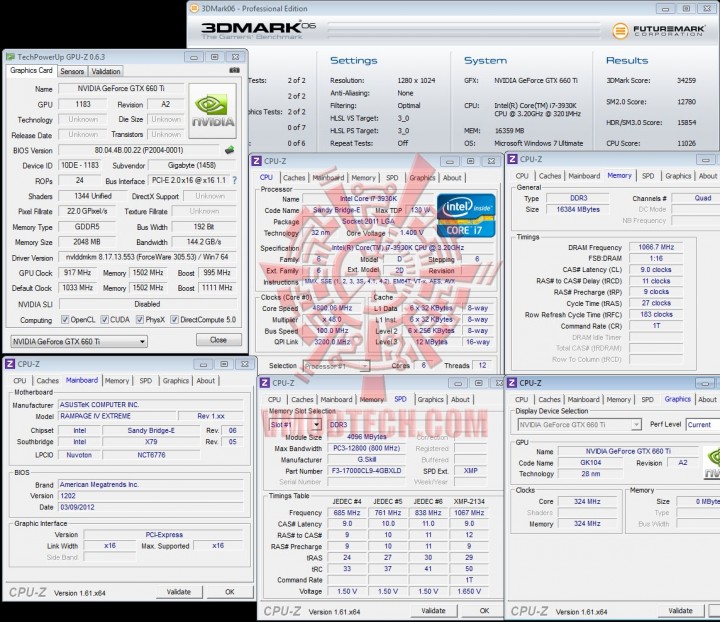This screenshot has height=622, width=720.
Task: Click the CPU Score 11026 value
Action: [x=686, y=143]
